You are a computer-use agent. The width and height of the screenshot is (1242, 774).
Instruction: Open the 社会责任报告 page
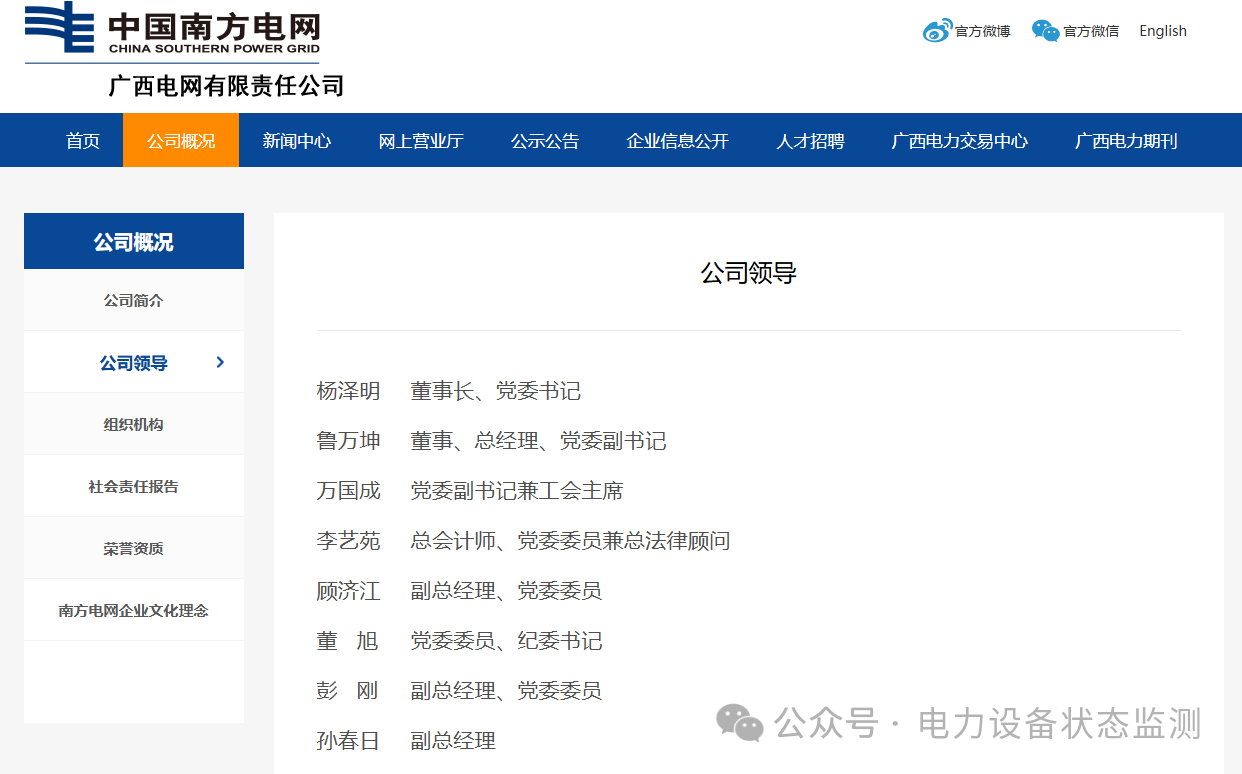(x=133, y=486)
